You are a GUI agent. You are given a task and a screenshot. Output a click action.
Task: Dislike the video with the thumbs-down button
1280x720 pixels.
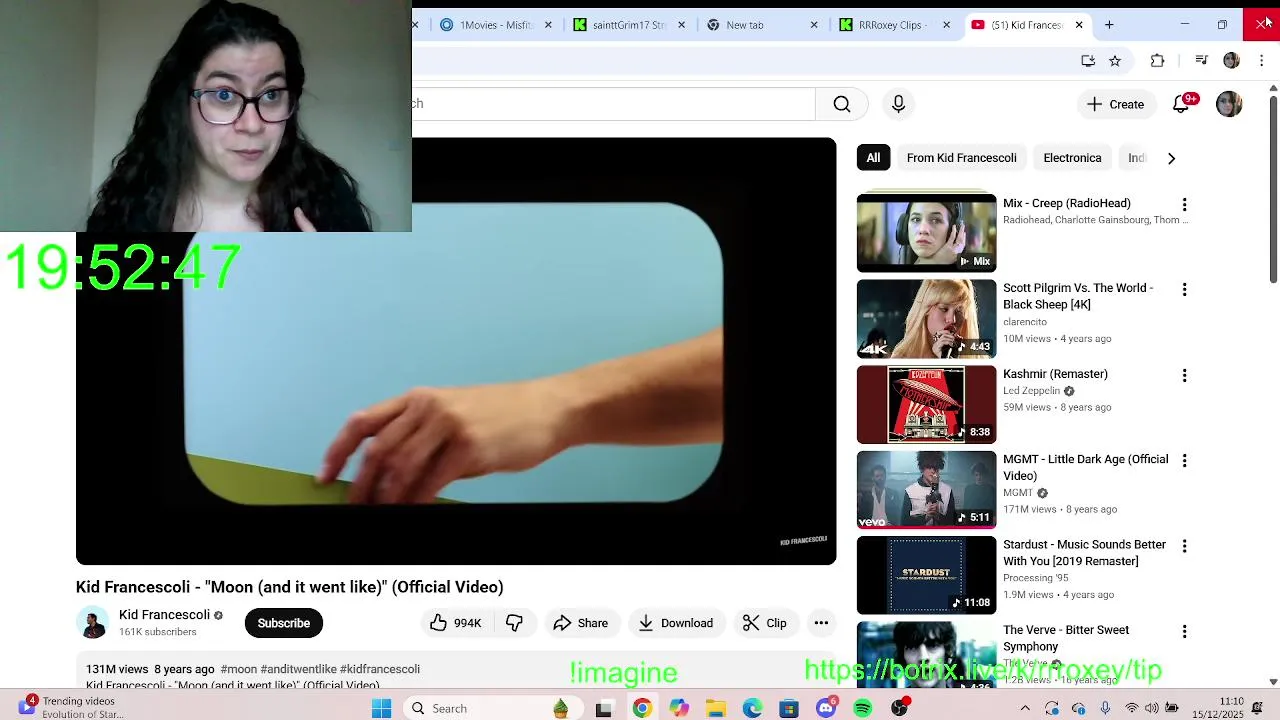[514, 623]
